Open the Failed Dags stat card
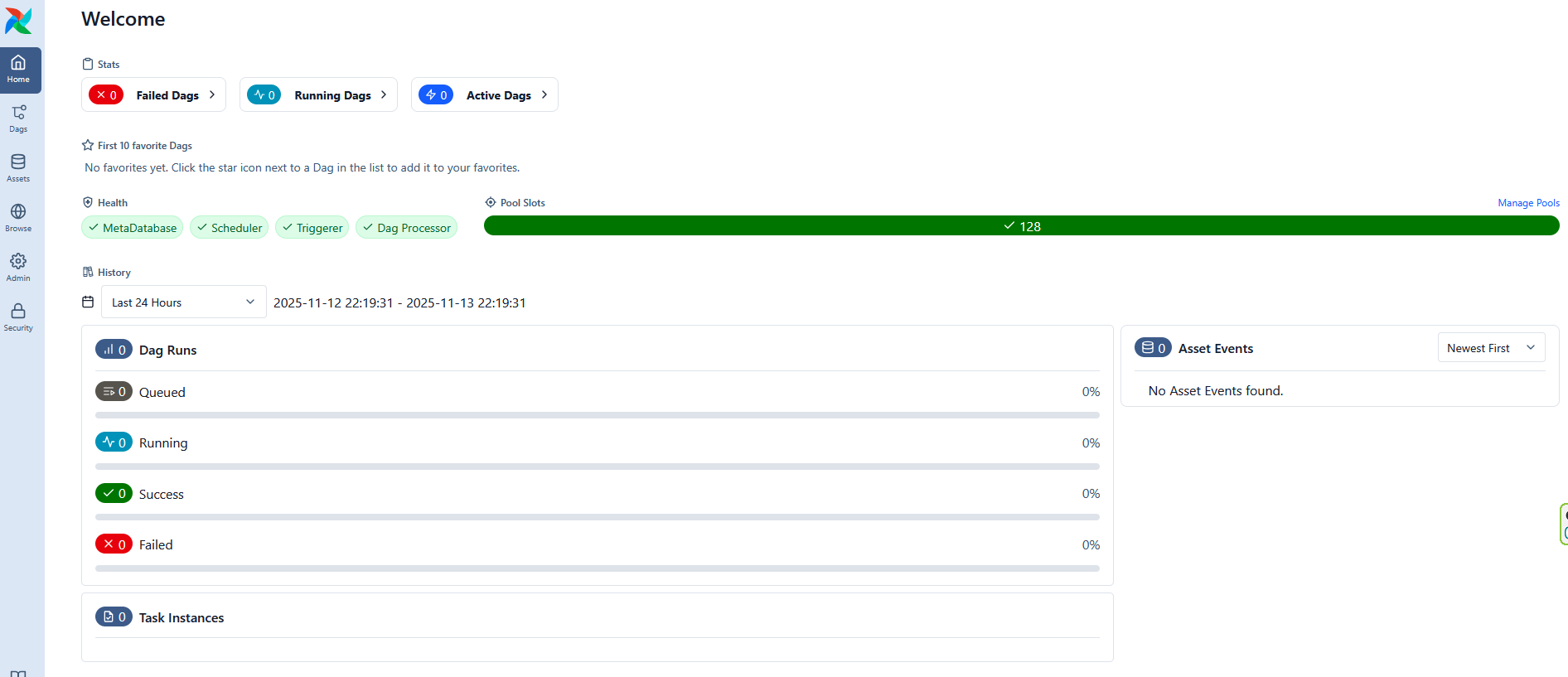Image resolution: width=1568 pixels, height=677 pixels. coord(153,95)
